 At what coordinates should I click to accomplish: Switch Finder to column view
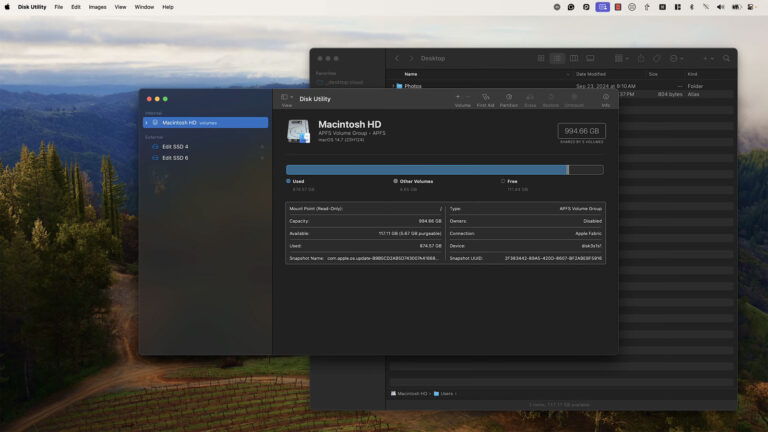pyautogui.click(x=574, y=58)
